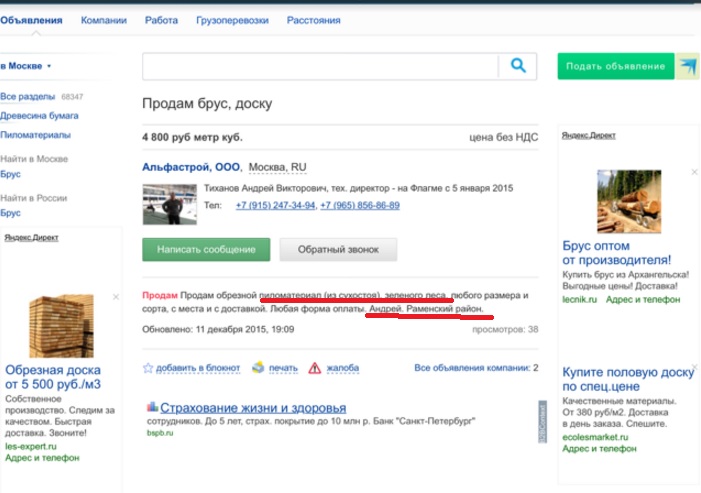Click the log truck ad image
Screen dimensions: 701x493
click(x=629, y=201)
